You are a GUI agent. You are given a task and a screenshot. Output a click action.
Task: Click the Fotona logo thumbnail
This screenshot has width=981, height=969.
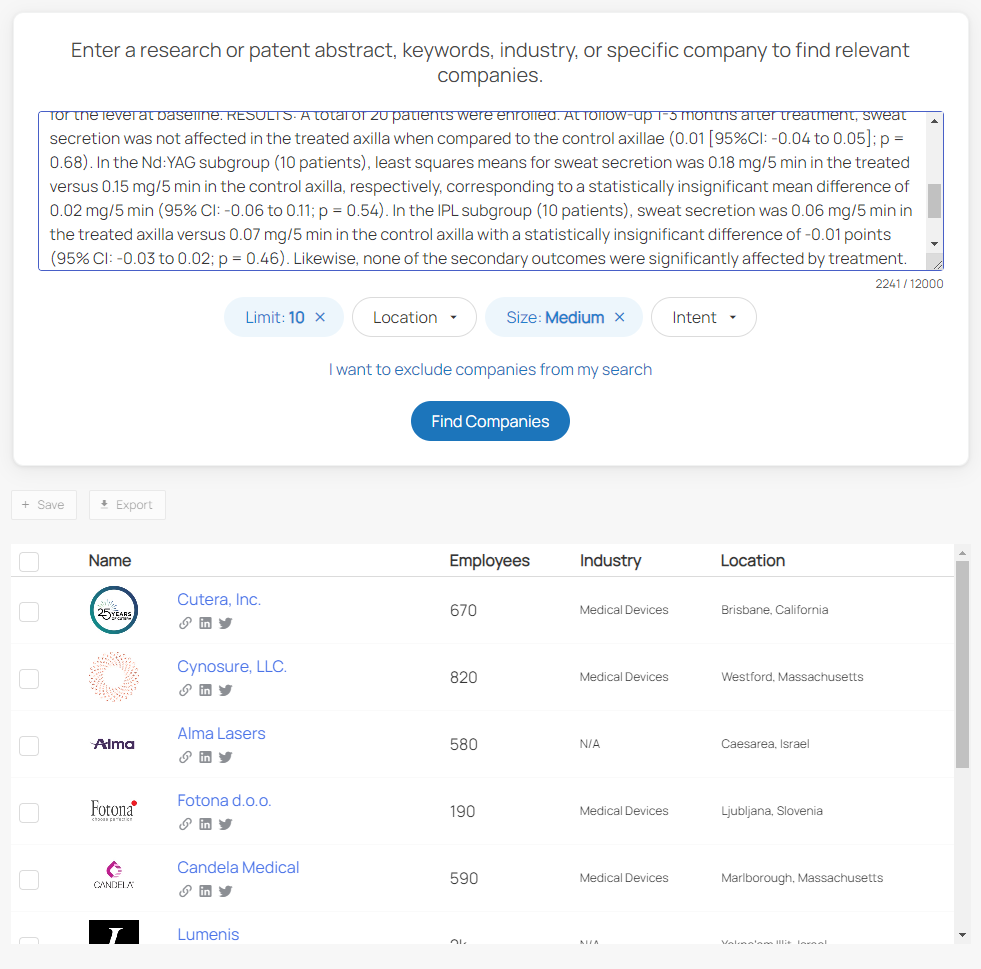114,810
